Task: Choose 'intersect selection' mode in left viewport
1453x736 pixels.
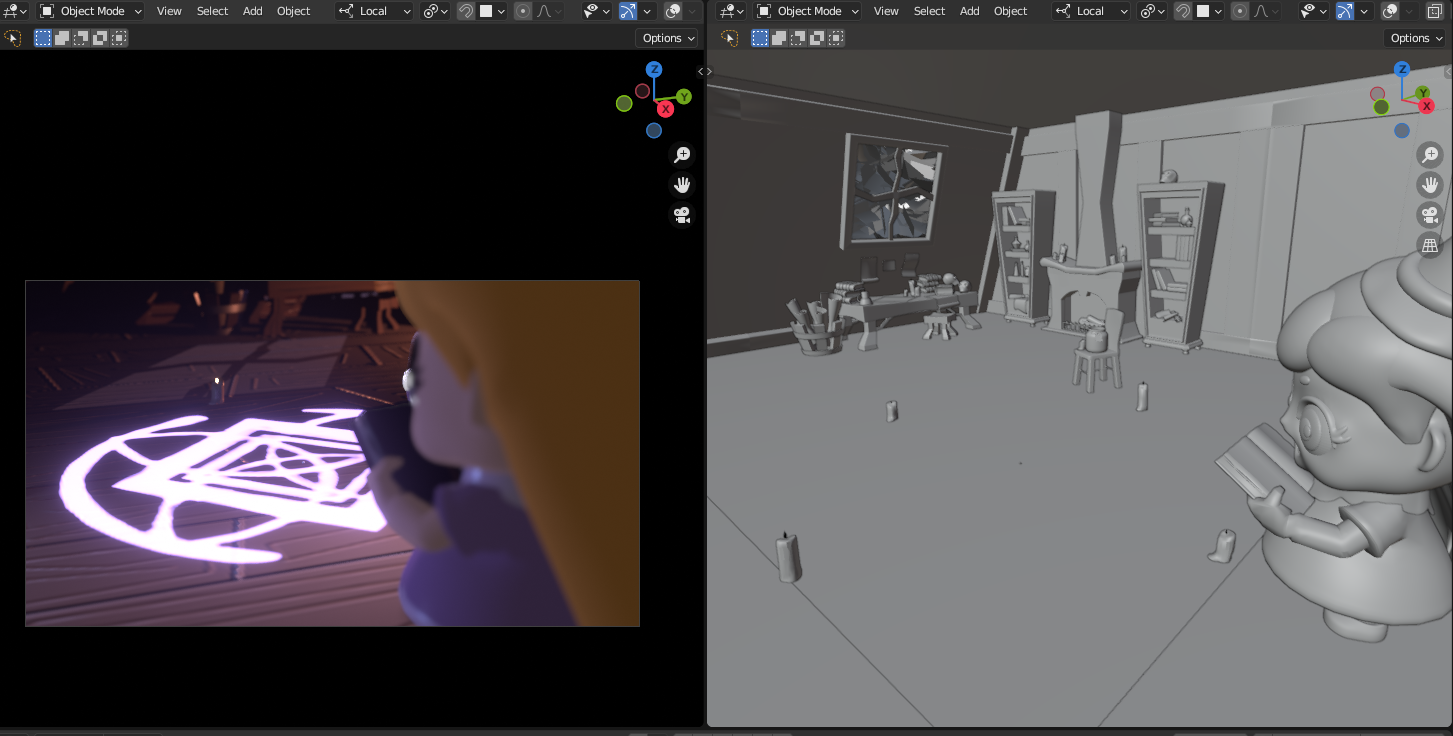Action: click(119, 38)
